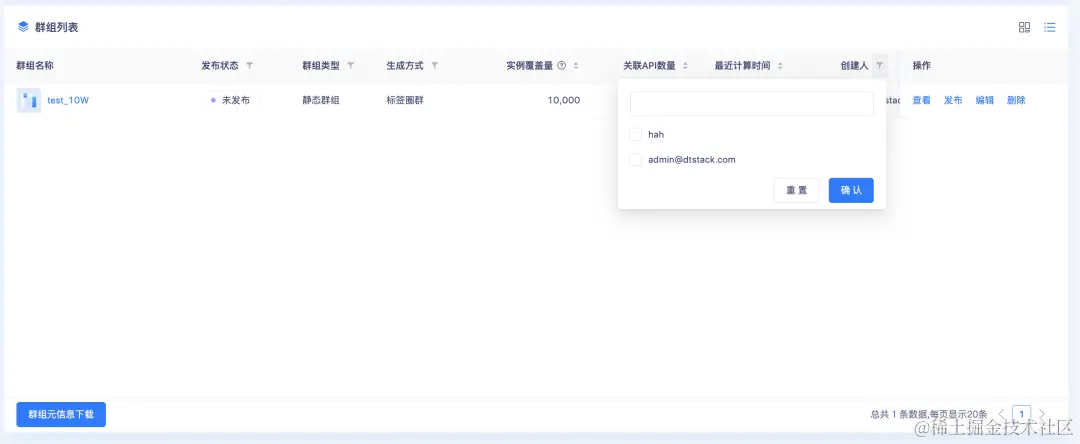Delete the test_10W group via 删除
The width and height of the screenshot is (1080, 444).
1016,101
